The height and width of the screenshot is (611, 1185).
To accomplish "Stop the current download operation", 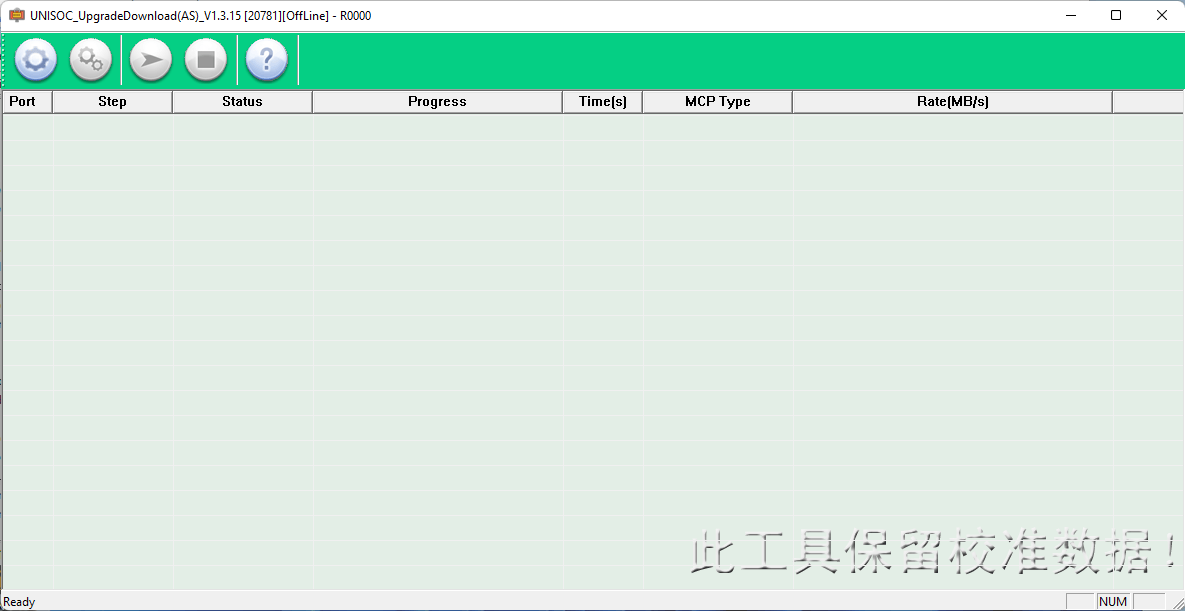I will pyautogui.click(x=206, y=60).
